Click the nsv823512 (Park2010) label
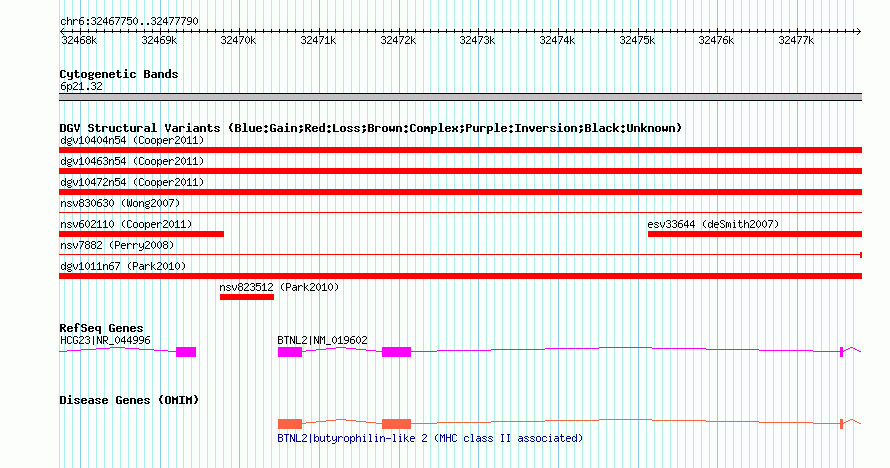Image resolution: width=890 pixels, height=468 pixels. [279, 287]
